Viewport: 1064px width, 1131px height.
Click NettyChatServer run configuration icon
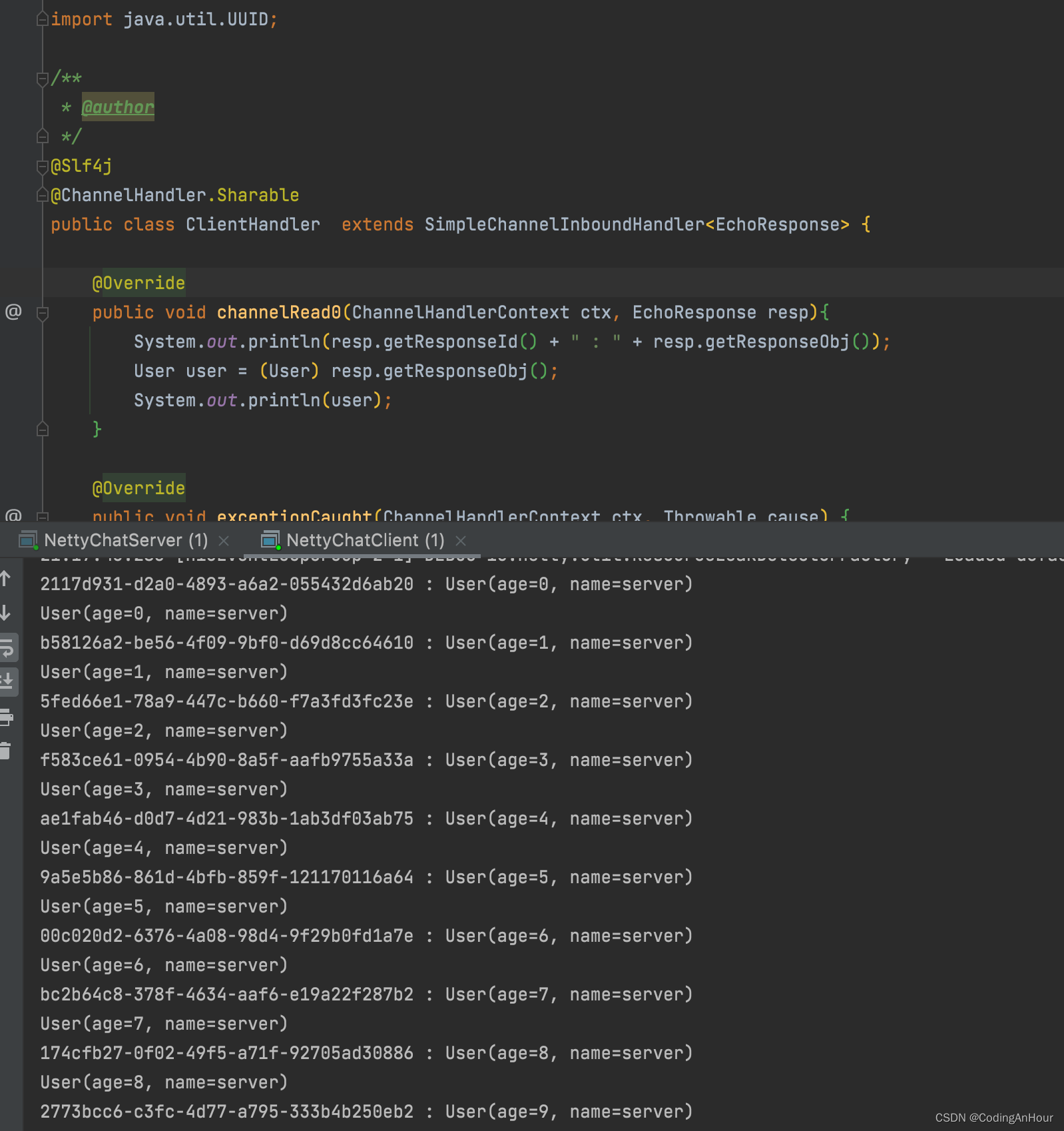[28, 540]
